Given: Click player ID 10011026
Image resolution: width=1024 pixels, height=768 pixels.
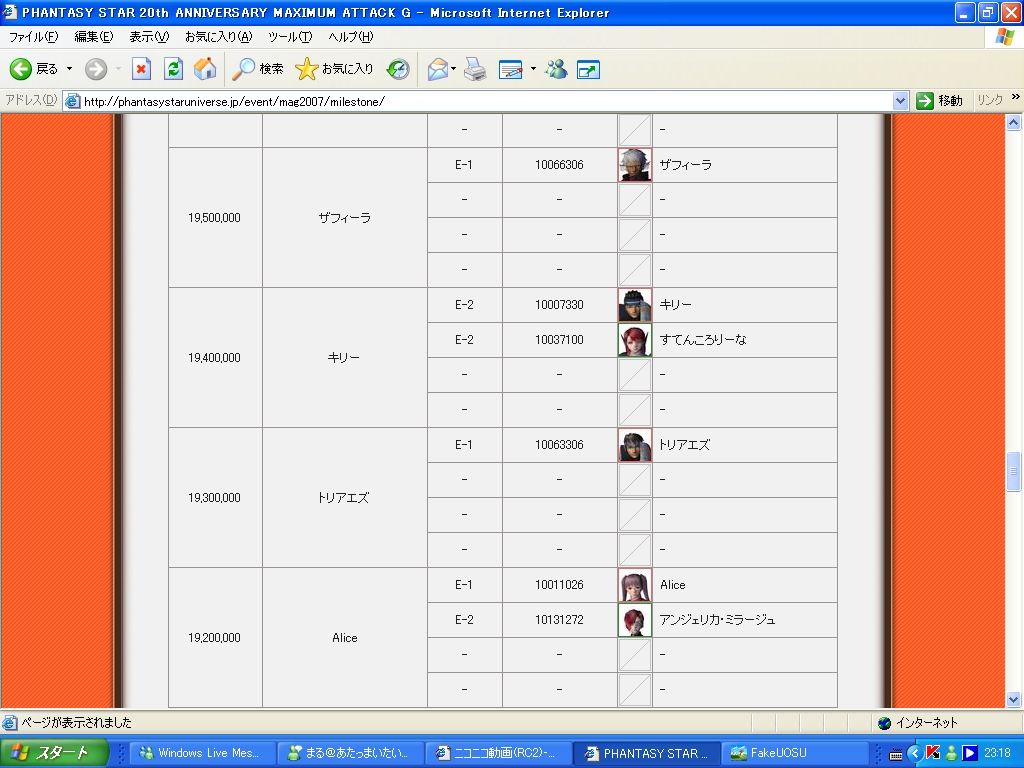Looking at the screenshot, I should (559, 585).
